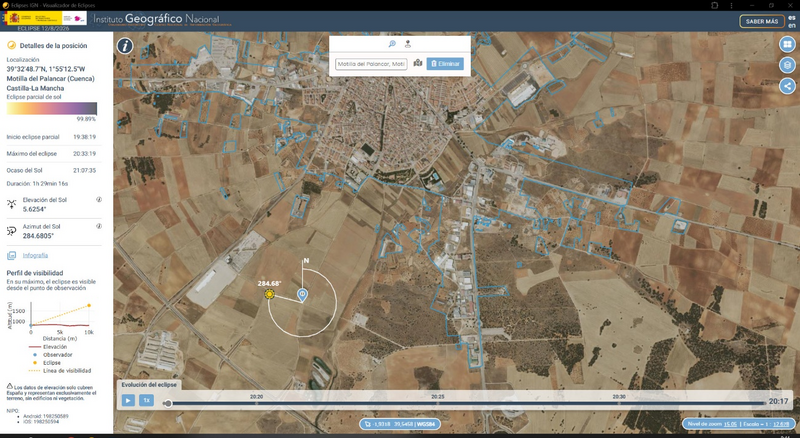Click the Motilla del Palancar search field
Screen dimensions: 800x438
click(371, 64)
